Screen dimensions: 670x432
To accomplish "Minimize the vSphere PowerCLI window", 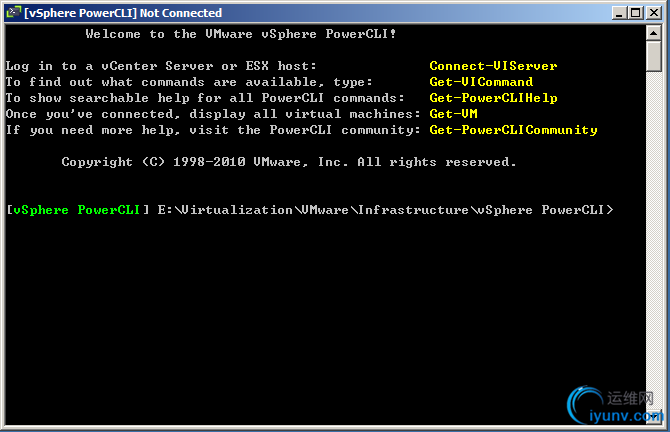I will pyautogui.click(x=621, y=13).
